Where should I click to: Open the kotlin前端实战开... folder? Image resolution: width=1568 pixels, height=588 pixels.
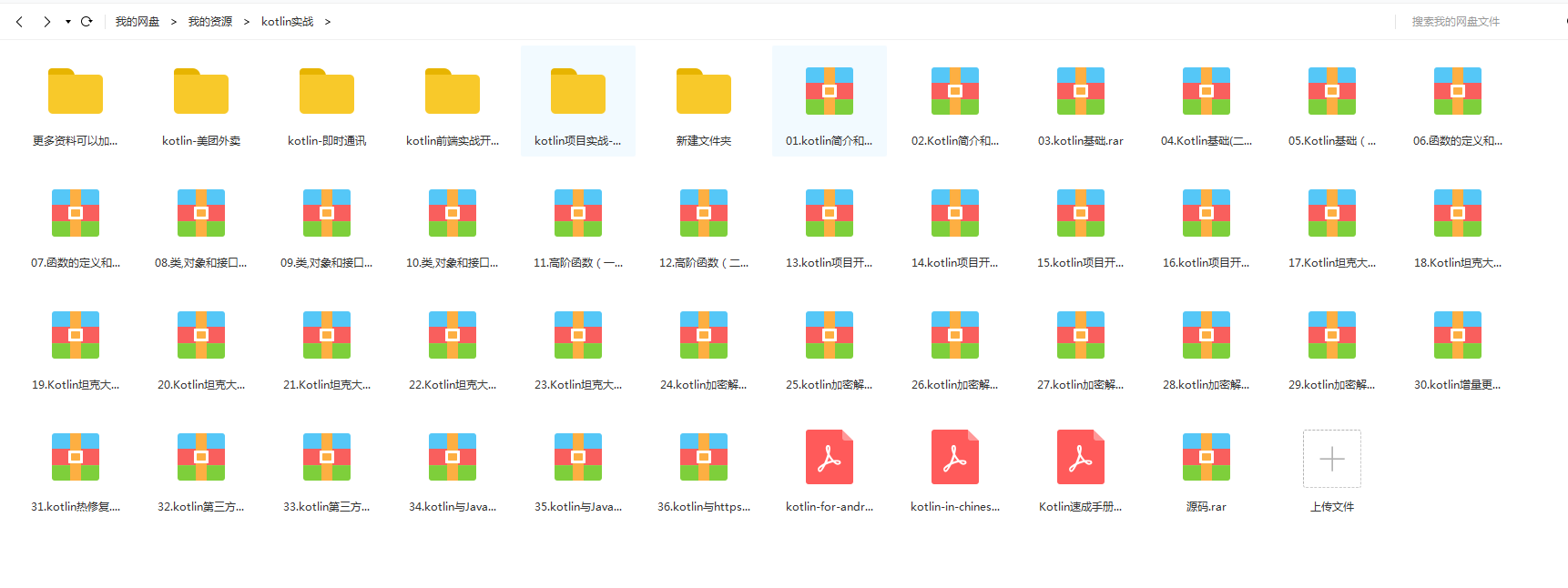click(x=453, y=91)
